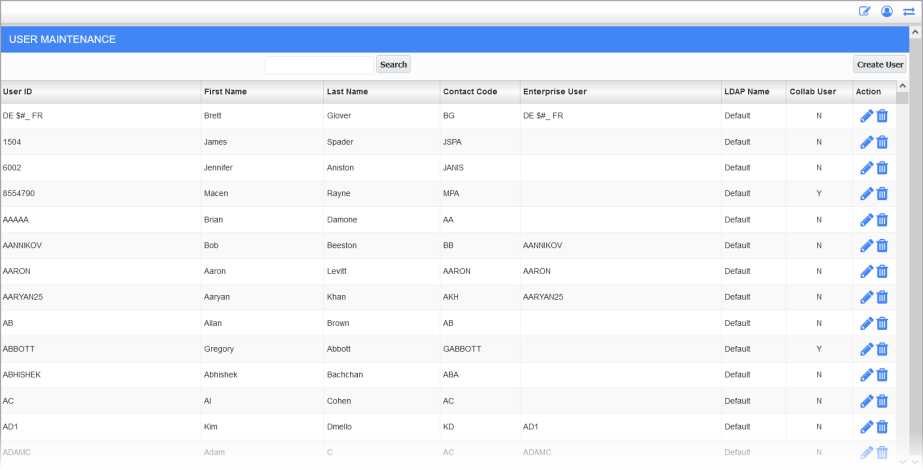The height and width of the screenshot is (470, 923).
Task: Click the Search button
Action: [x=393, y=65]
